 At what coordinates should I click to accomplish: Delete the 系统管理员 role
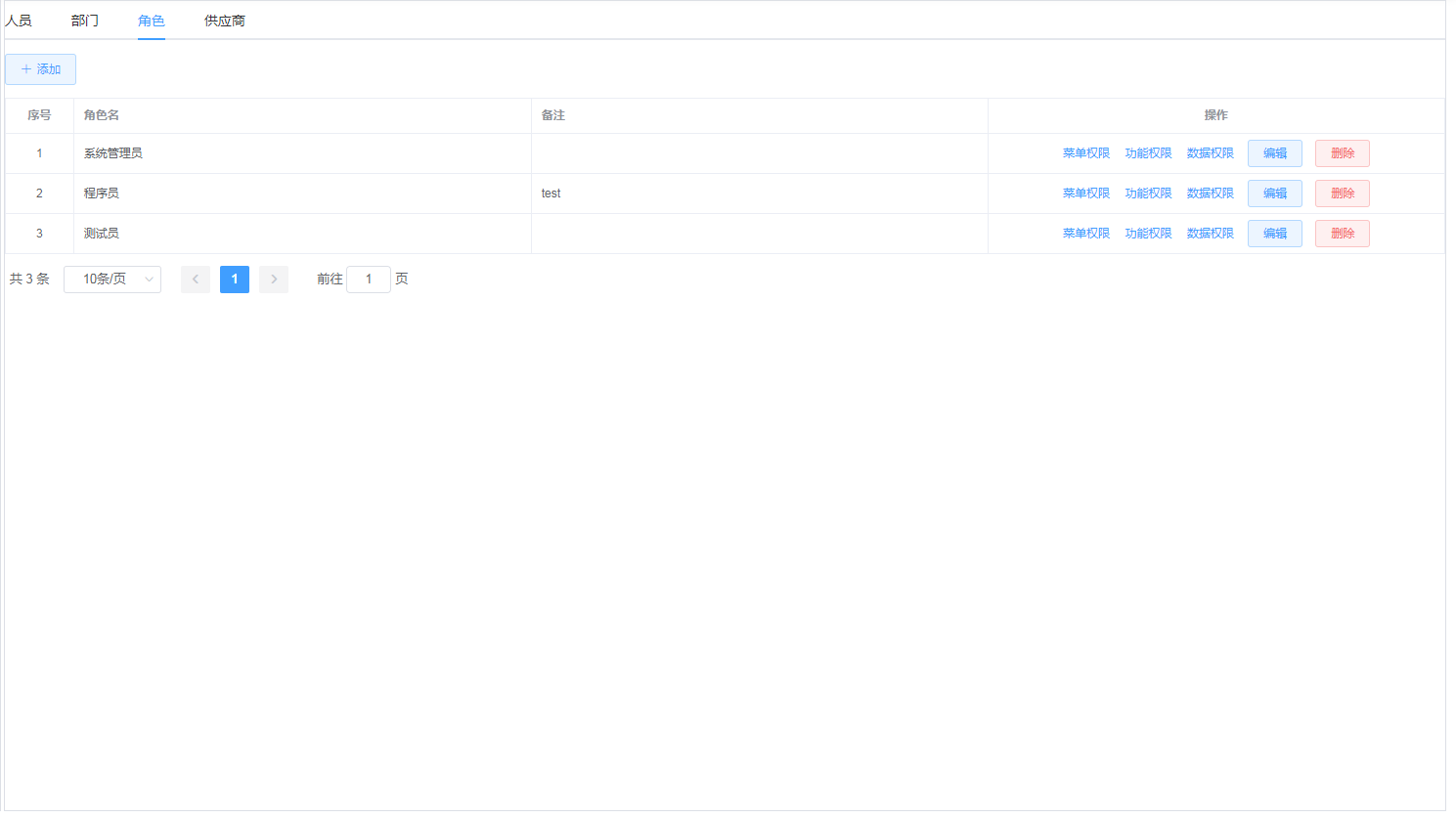1342,153
